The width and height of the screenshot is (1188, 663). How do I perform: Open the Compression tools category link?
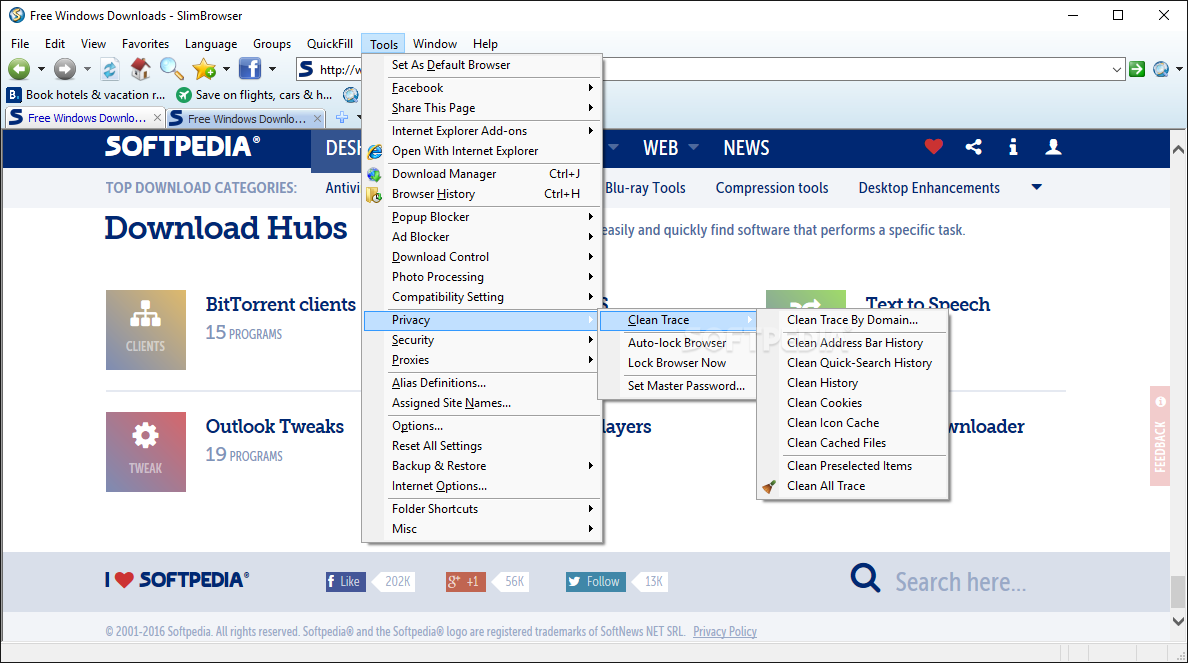(772, 188)
